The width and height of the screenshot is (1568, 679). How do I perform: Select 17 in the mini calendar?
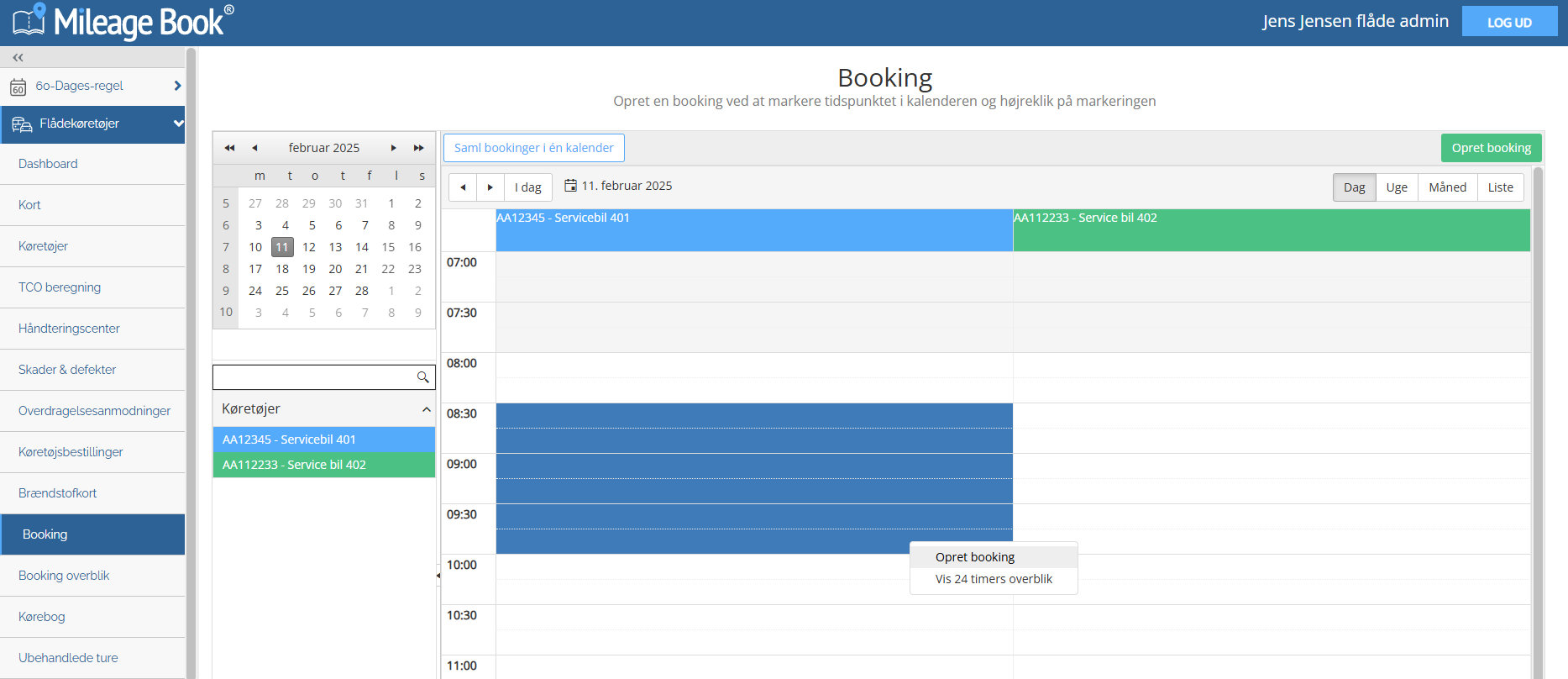click(x=255, y=269)
